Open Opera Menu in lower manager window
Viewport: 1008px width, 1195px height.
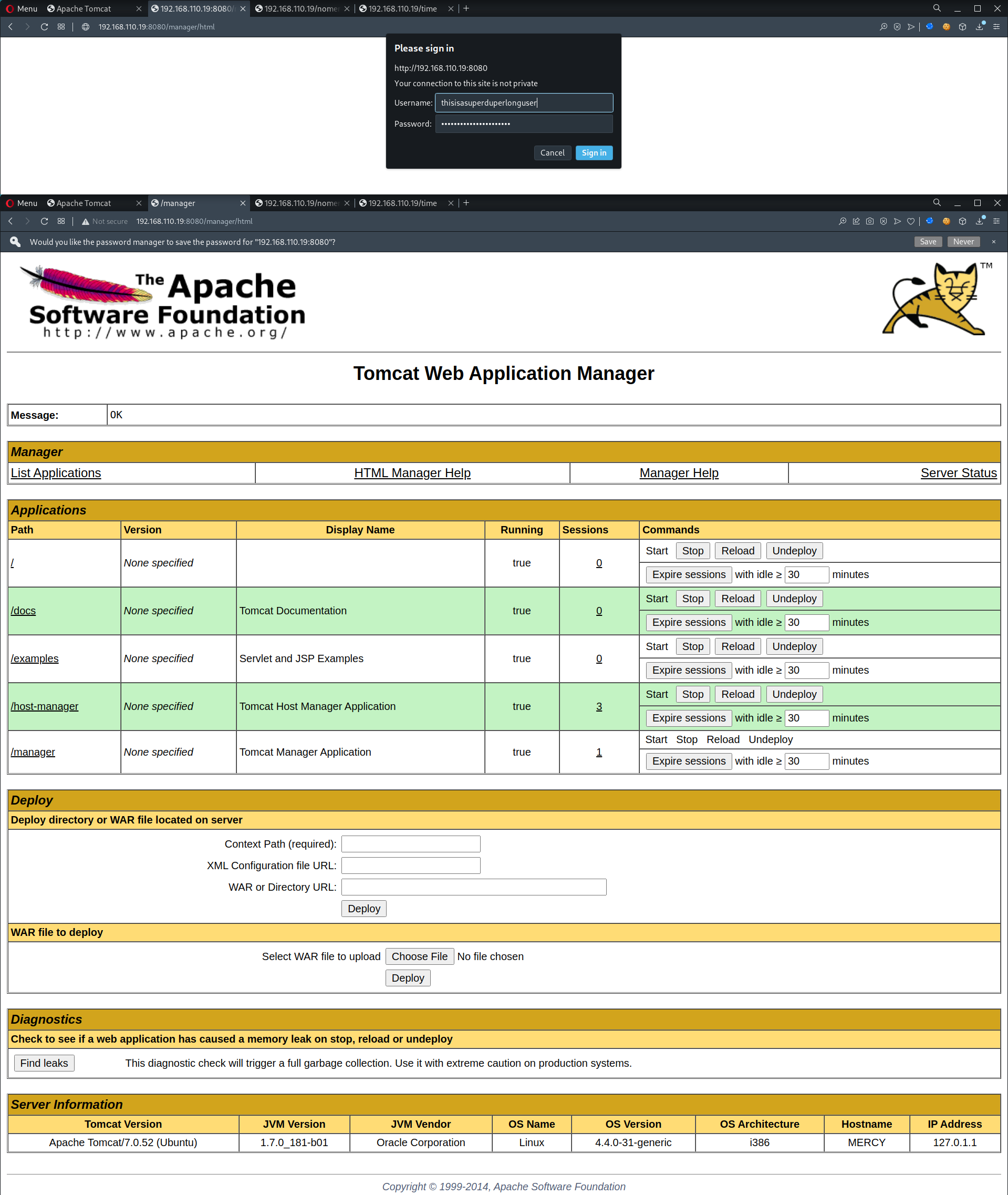click(22, 203)
